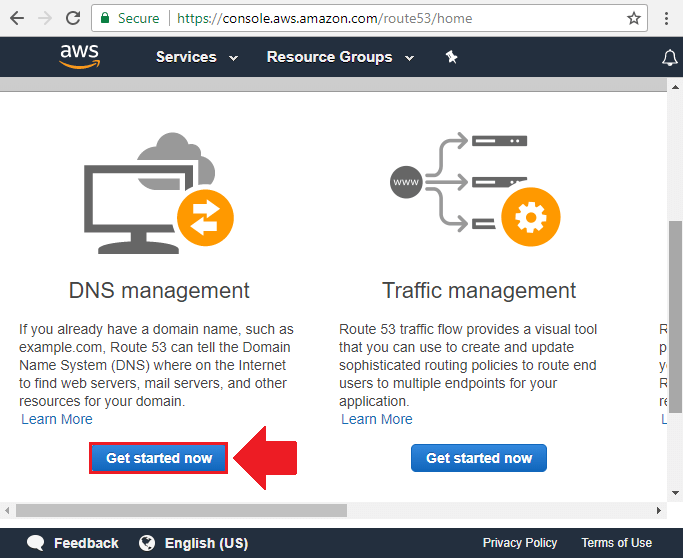The height and width of the screenshot is (558, 683).
Task: Expand the Resource Groups menu
Action: click(x=340, y=57)
